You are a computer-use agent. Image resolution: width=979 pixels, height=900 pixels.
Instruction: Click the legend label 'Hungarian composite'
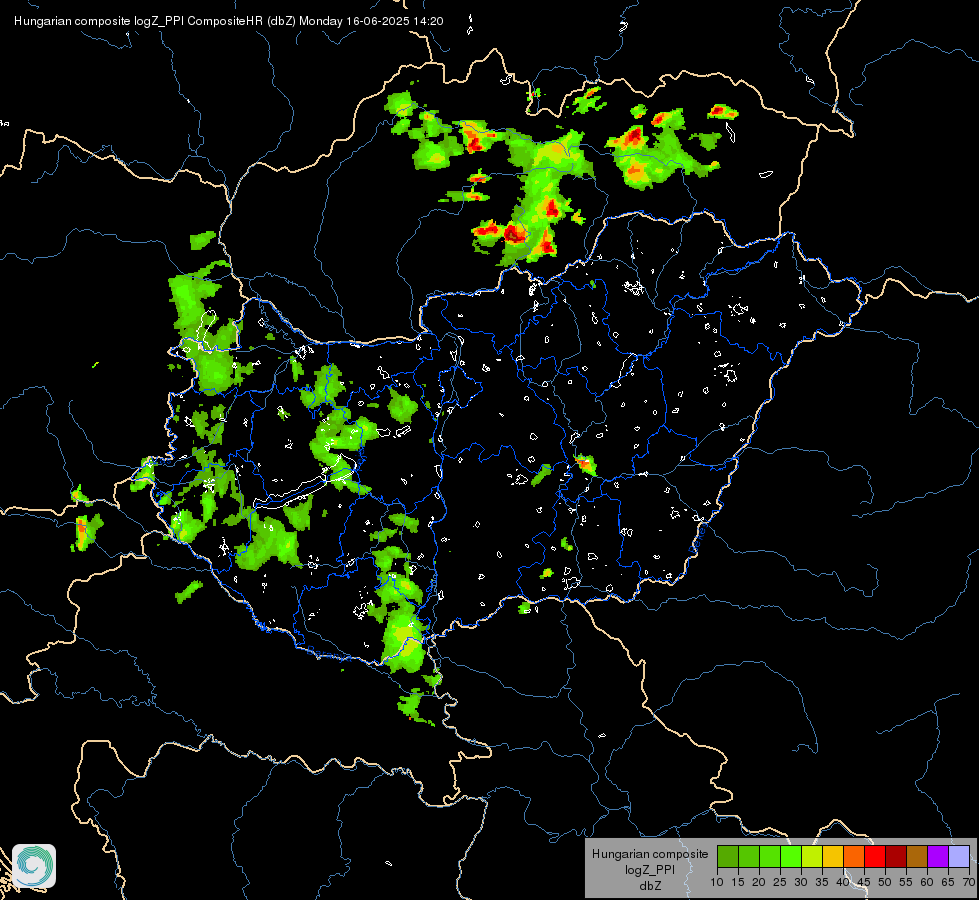(x=650, y=854)
